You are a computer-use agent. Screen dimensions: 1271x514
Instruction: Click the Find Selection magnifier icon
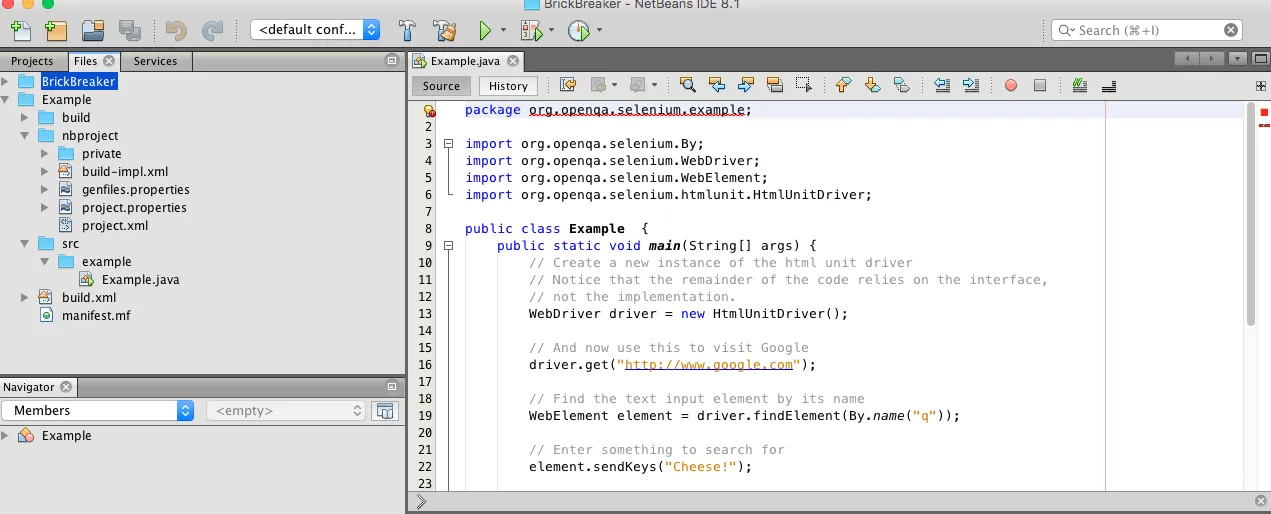(x=687, y=85)
